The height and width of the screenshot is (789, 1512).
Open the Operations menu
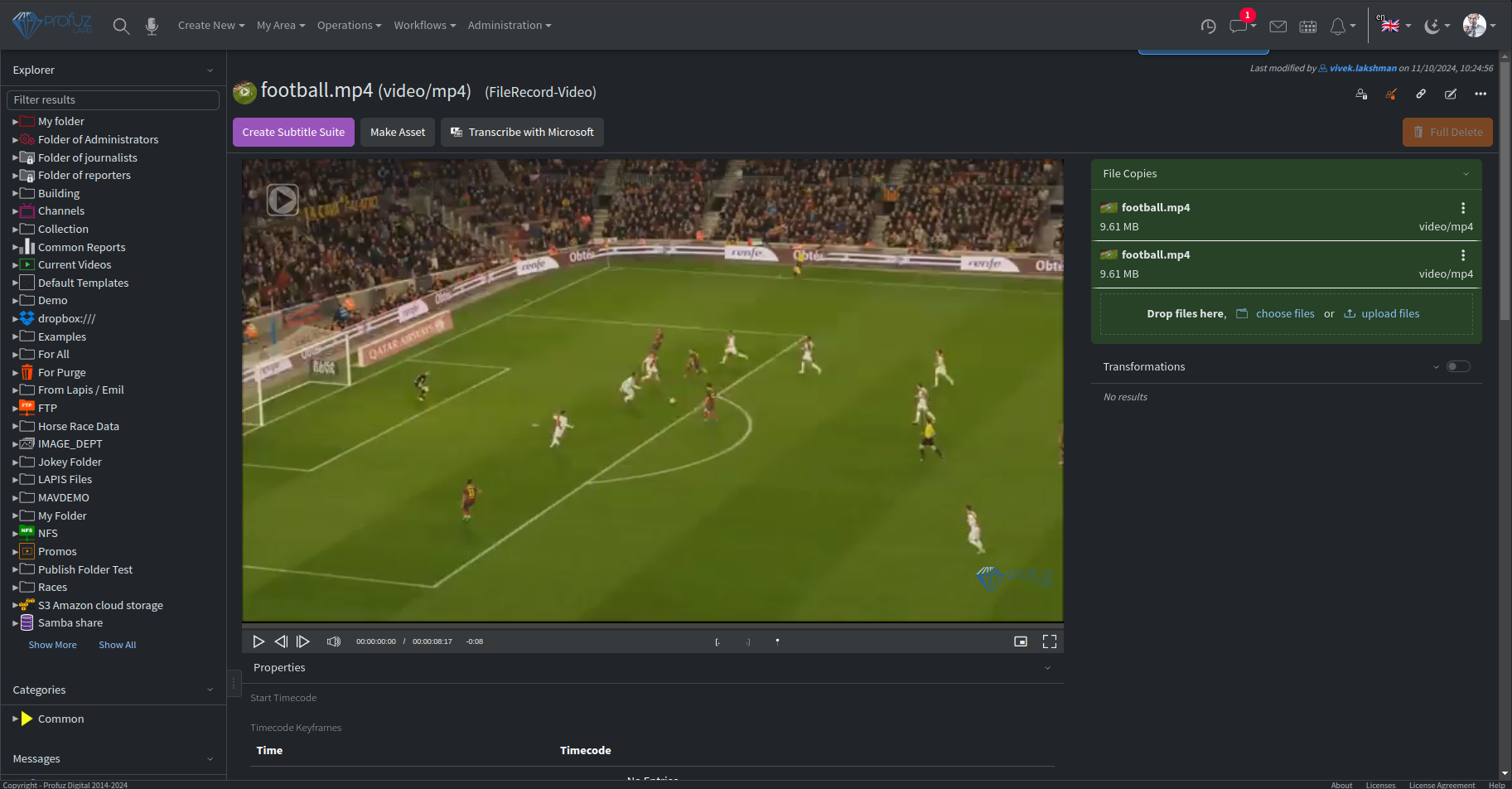coord(349,26)
